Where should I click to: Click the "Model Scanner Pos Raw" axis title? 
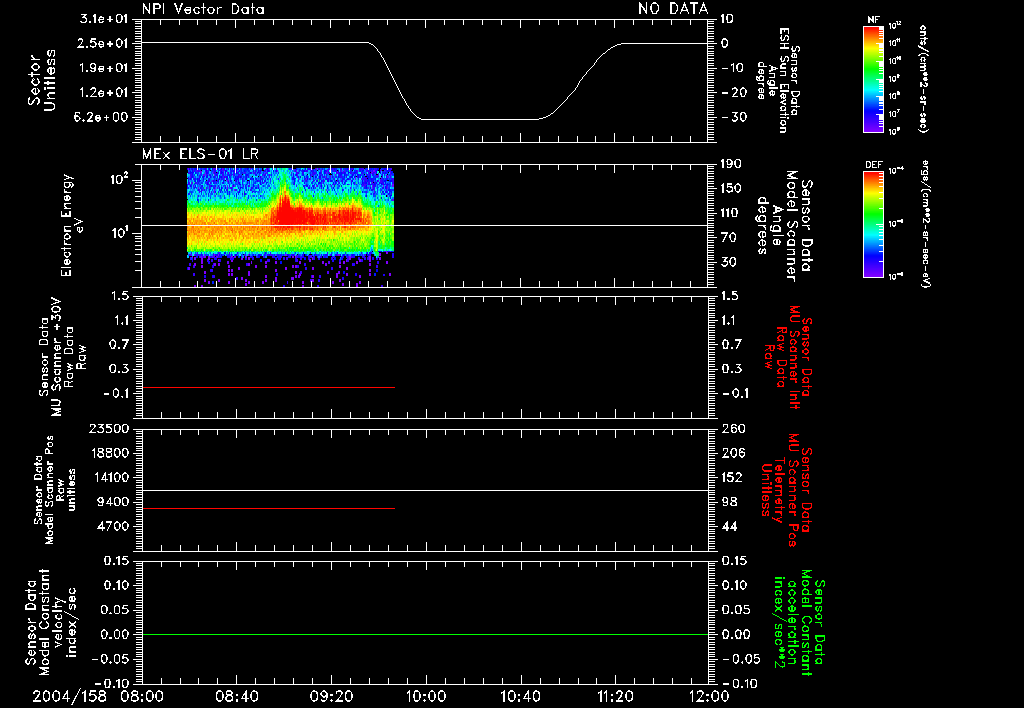click(55, 490)
